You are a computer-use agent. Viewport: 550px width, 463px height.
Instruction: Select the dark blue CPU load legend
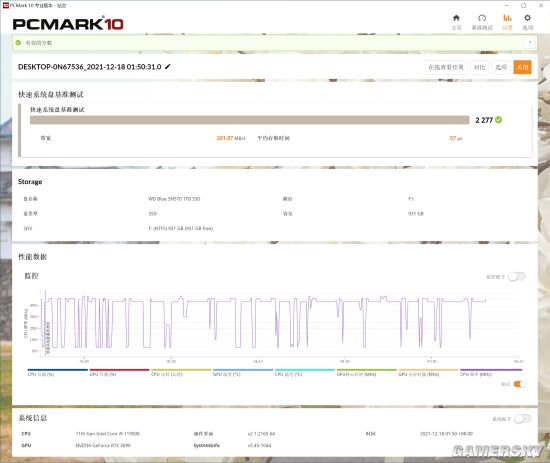click(58, 372)
